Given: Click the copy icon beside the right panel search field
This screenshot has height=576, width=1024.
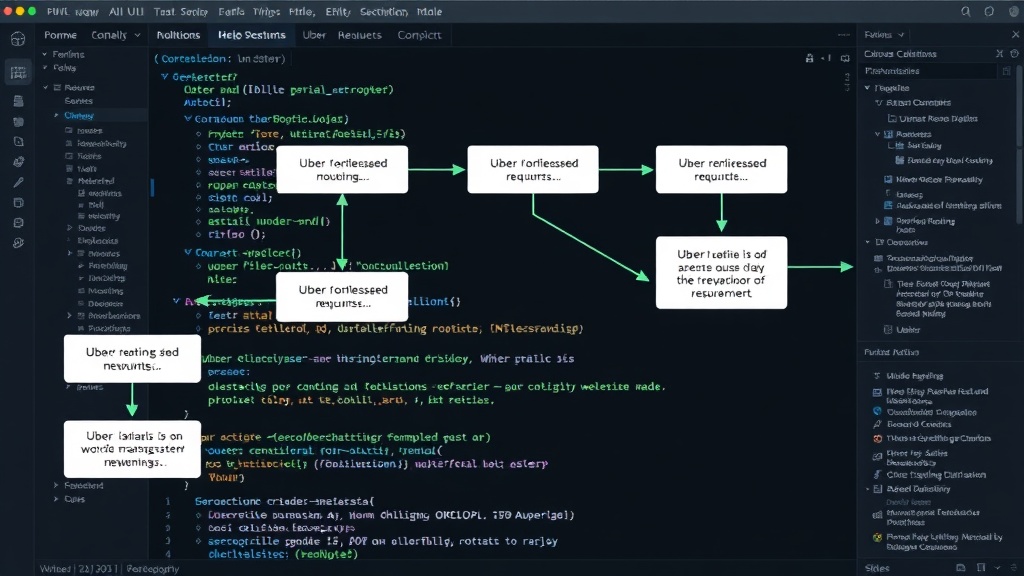Looking at the screenshot, I should click(x=1006, y=71).
